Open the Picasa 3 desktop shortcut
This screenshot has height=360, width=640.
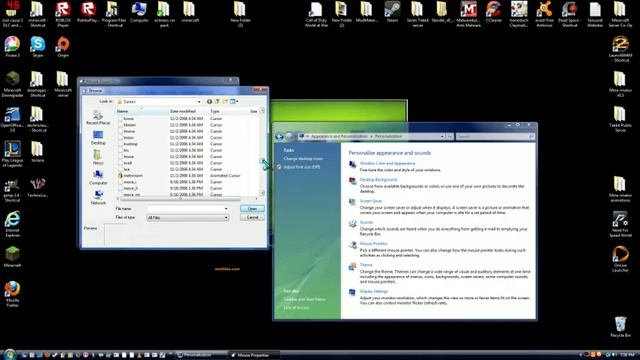click(x=12, y=47)
